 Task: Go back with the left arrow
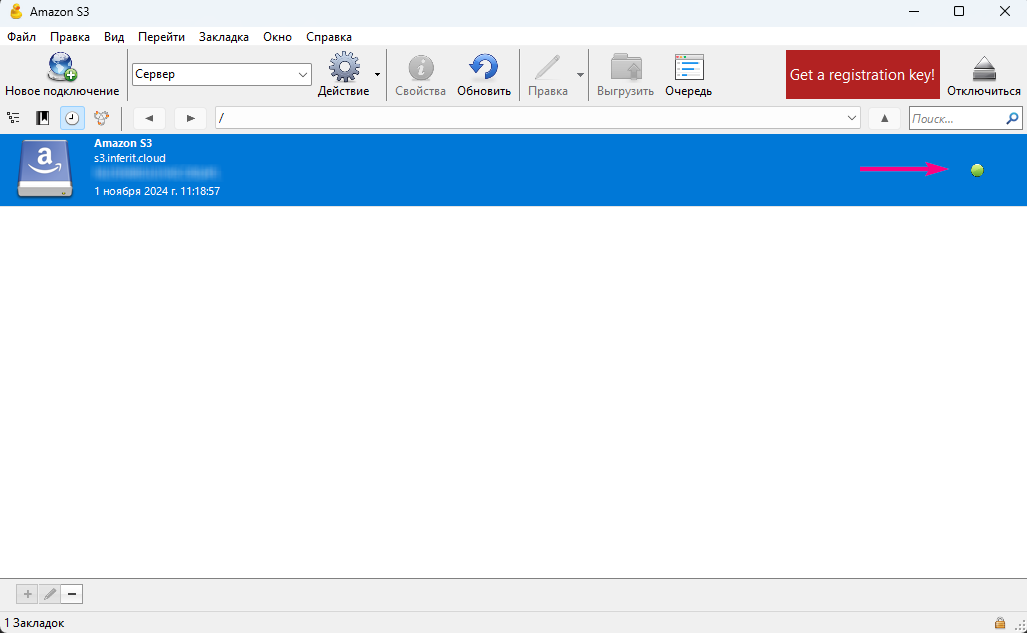(149, 118)
